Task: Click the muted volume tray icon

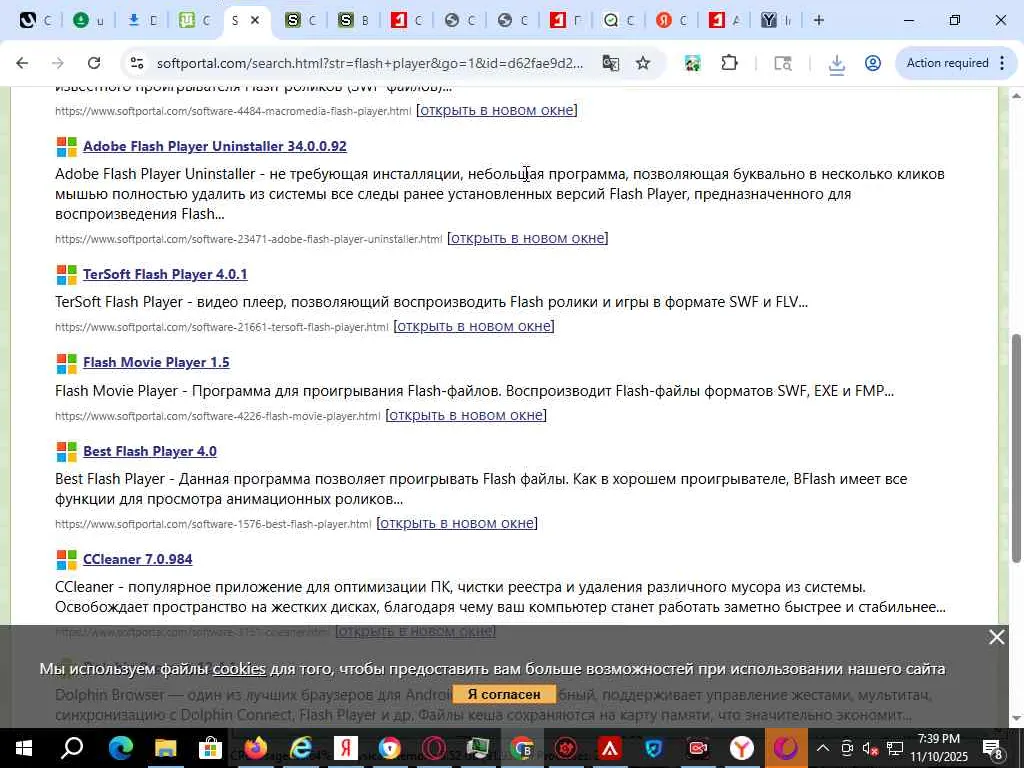Action: click(871, 748)
